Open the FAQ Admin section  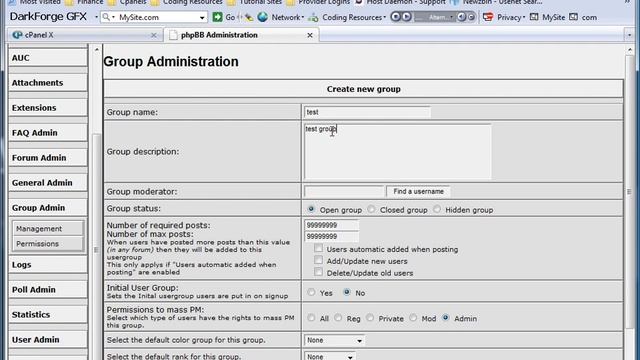pos(48,133)
